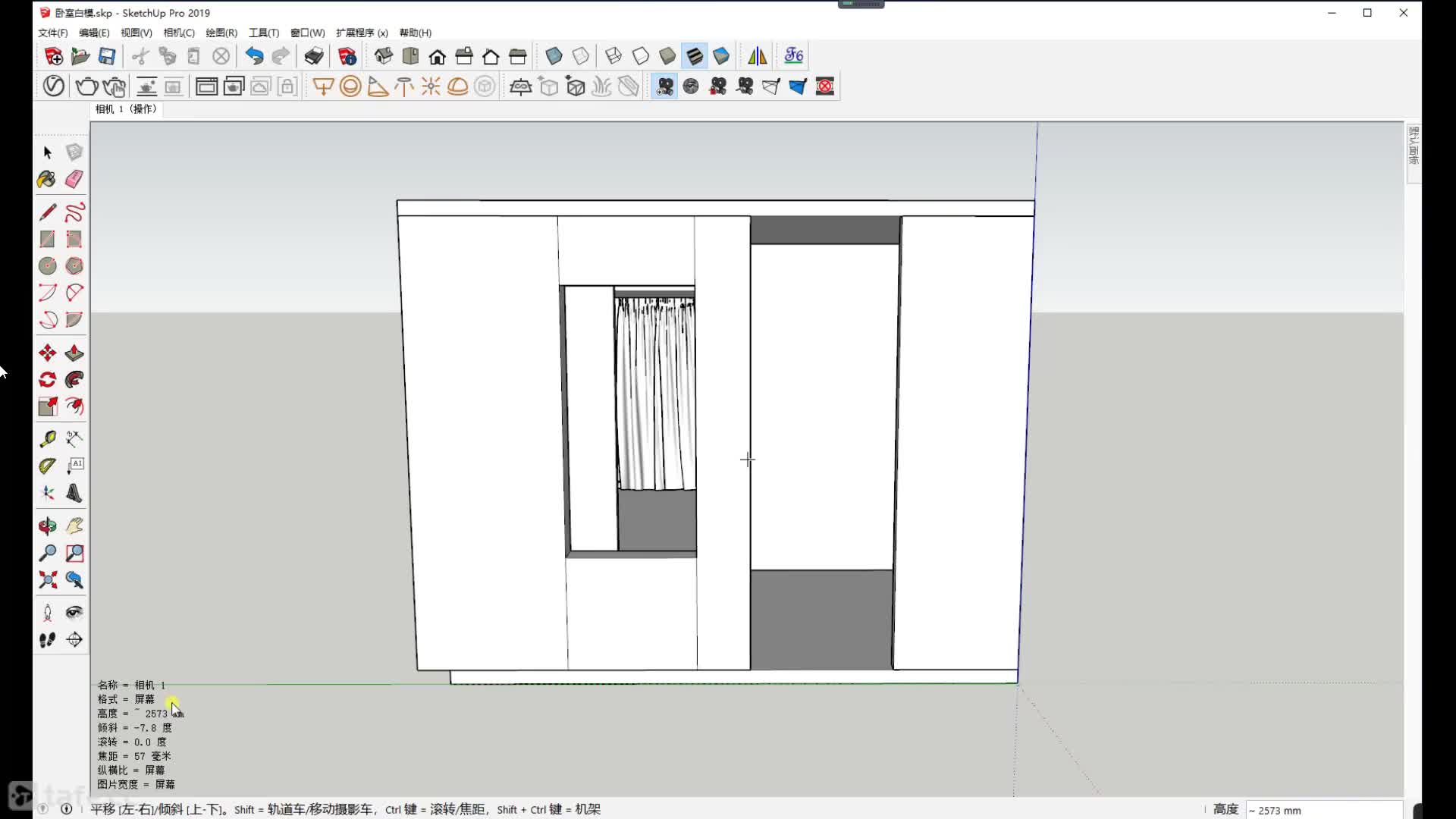
Task: Click the Open file folder icon
Action: click(80, 56)
